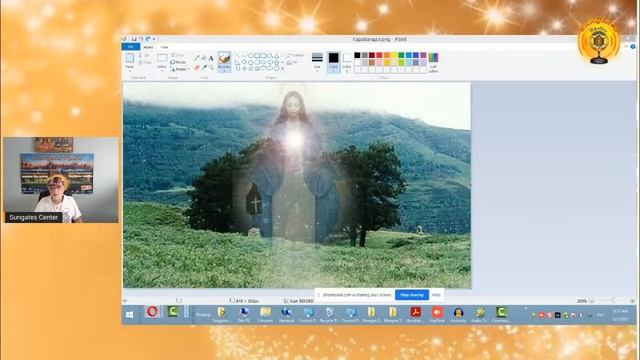This screenshot has width=640, height=360.
Task: Switch to the View ribbon tab
Action: tap(164, 47)
